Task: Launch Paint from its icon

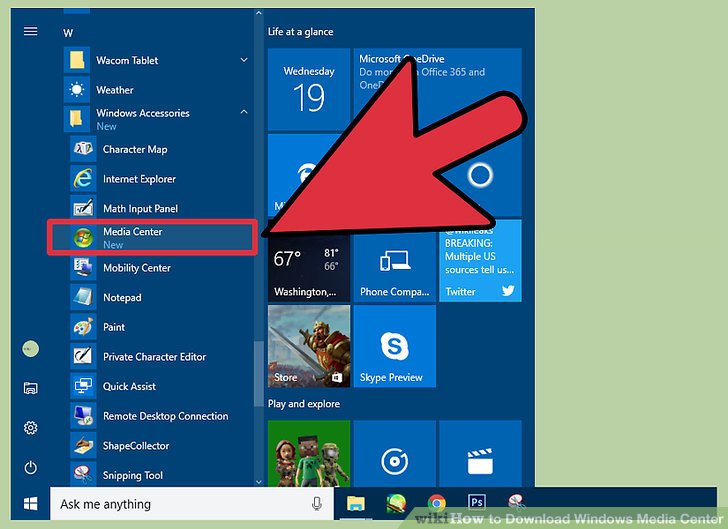Action: [84, 327]
